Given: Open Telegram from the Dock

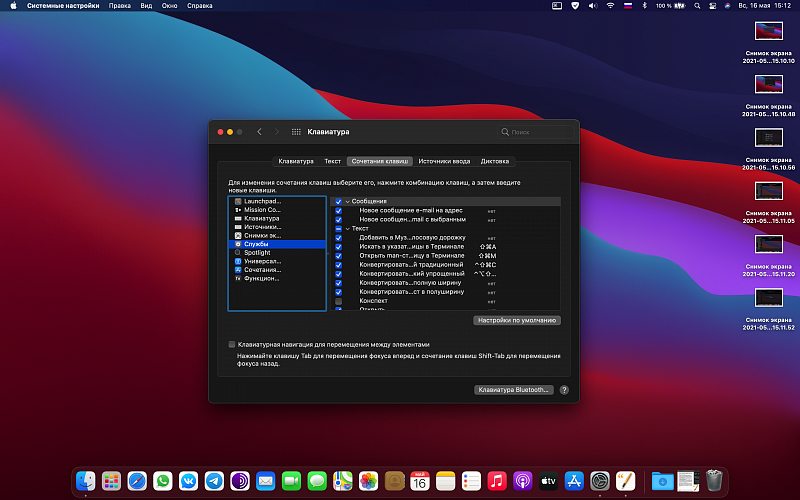Looking at the screenshot, I should (x=214, y=481).
